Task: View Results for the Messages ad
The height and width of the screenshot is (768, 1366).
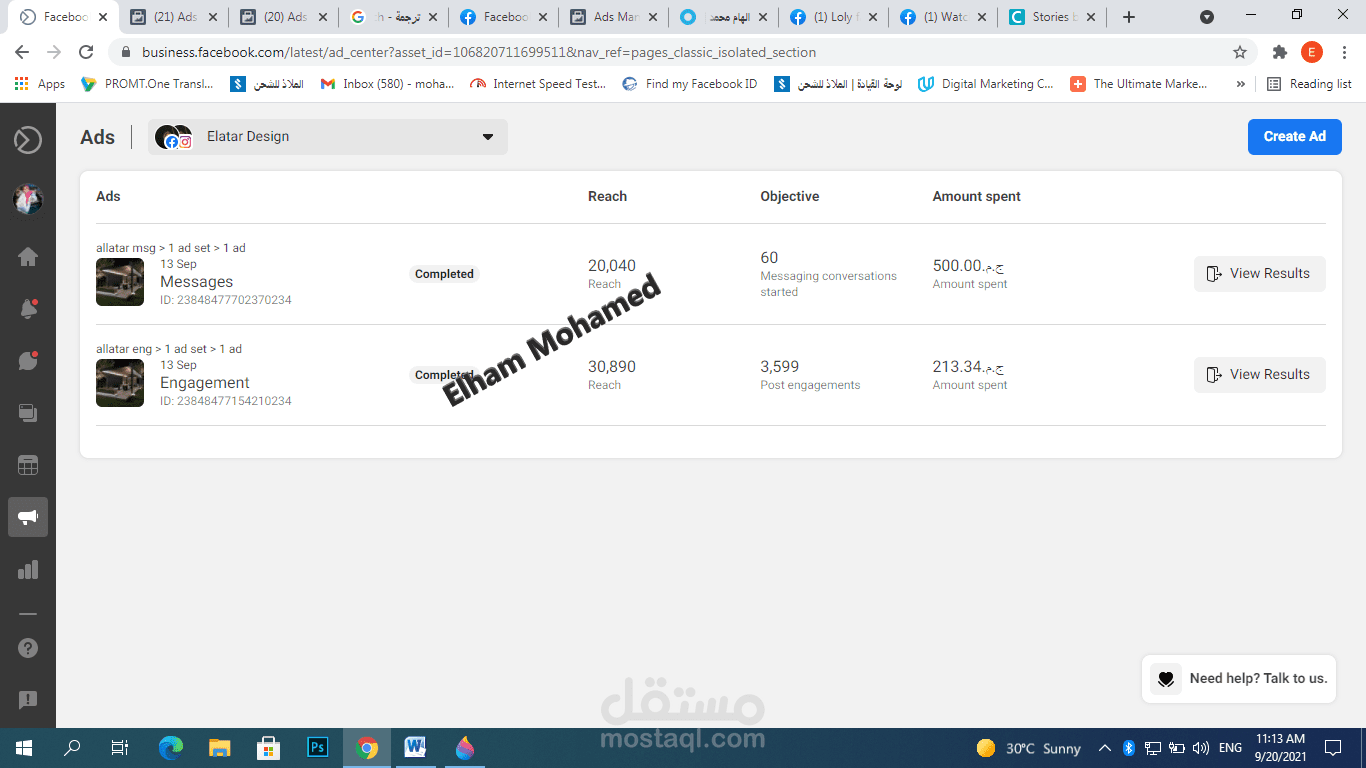Action: 1259,274
